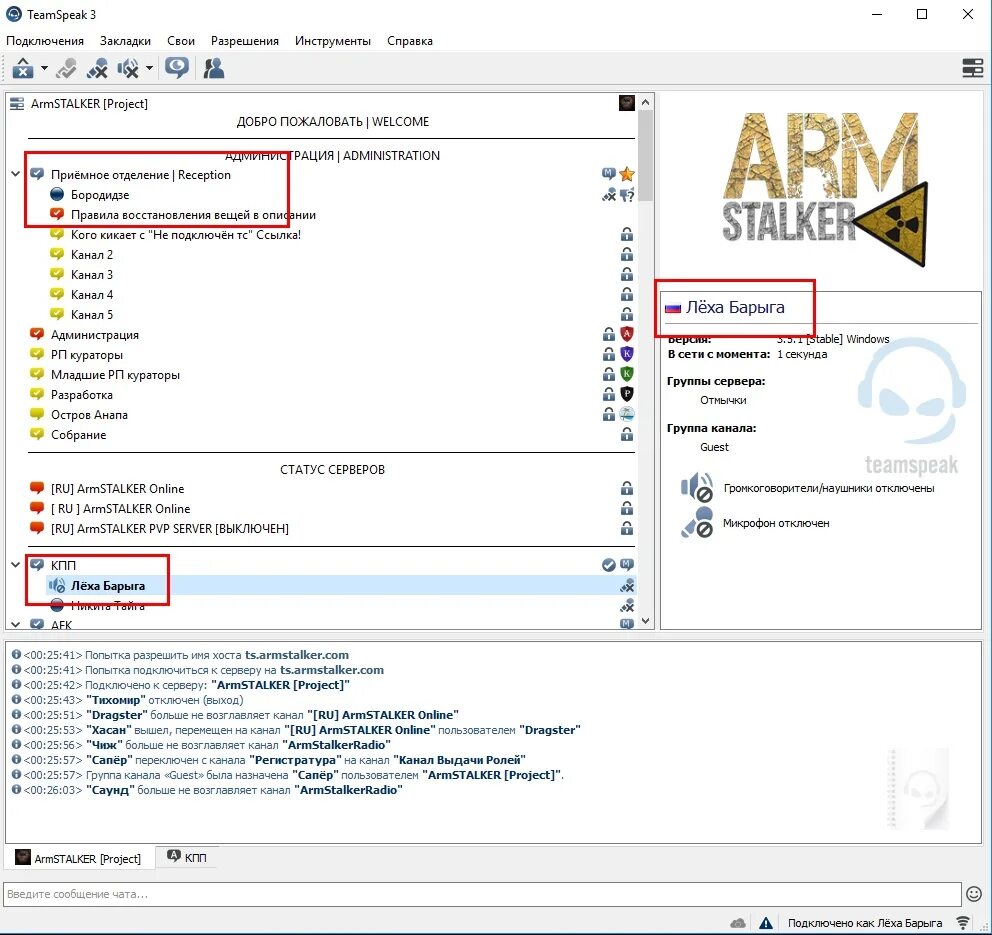Click the connection quality Wi-Fi icon in status bar
This screenshot has height=935, width=992.
pyautogui.click(x=964, y=923)
